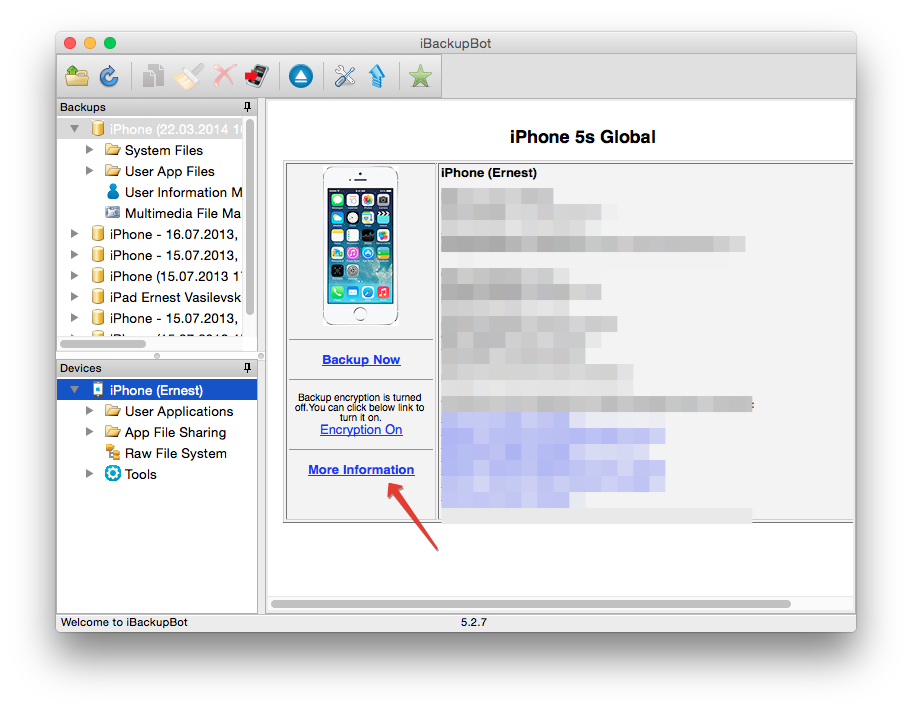Click the open backup folder toolbar icon
The height and width of the screenshot is (712, 912).
tap(77, 76)
